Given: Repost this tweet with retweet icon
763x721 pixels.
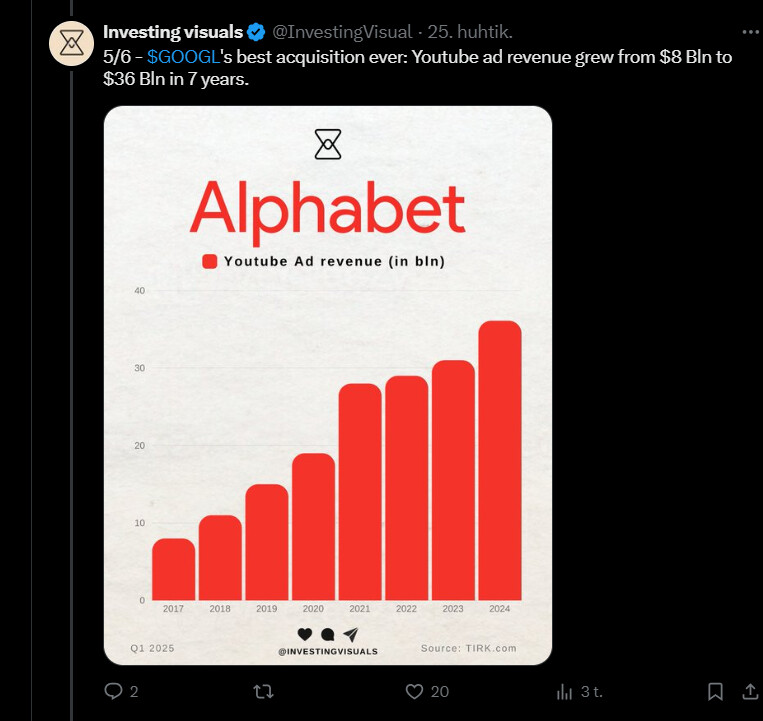Looking at the screenshot, I should pyautogui.click(x=264, y=691).
